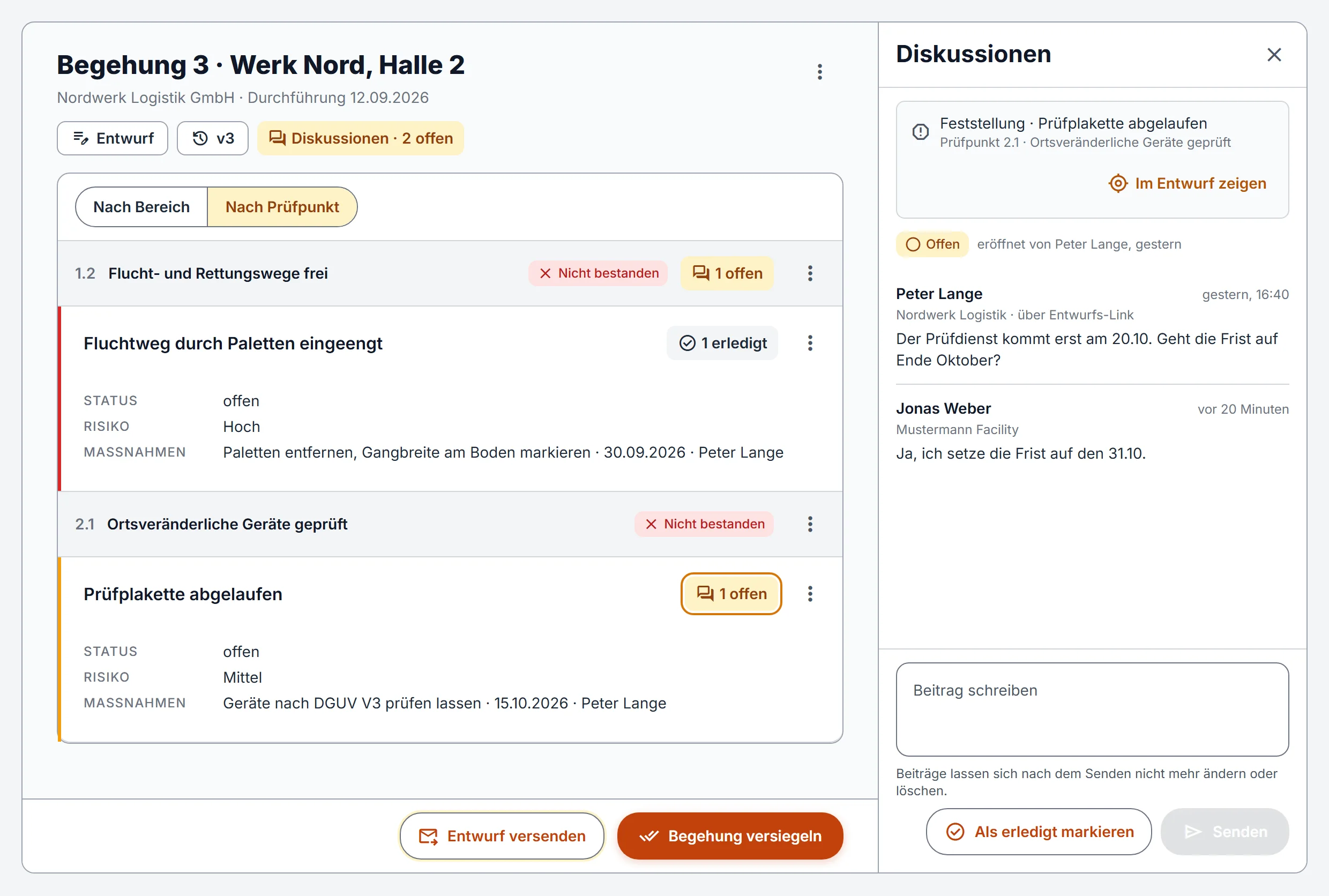Close the Diskussionen panel

pyautogui.click(x=1274, y=55)
